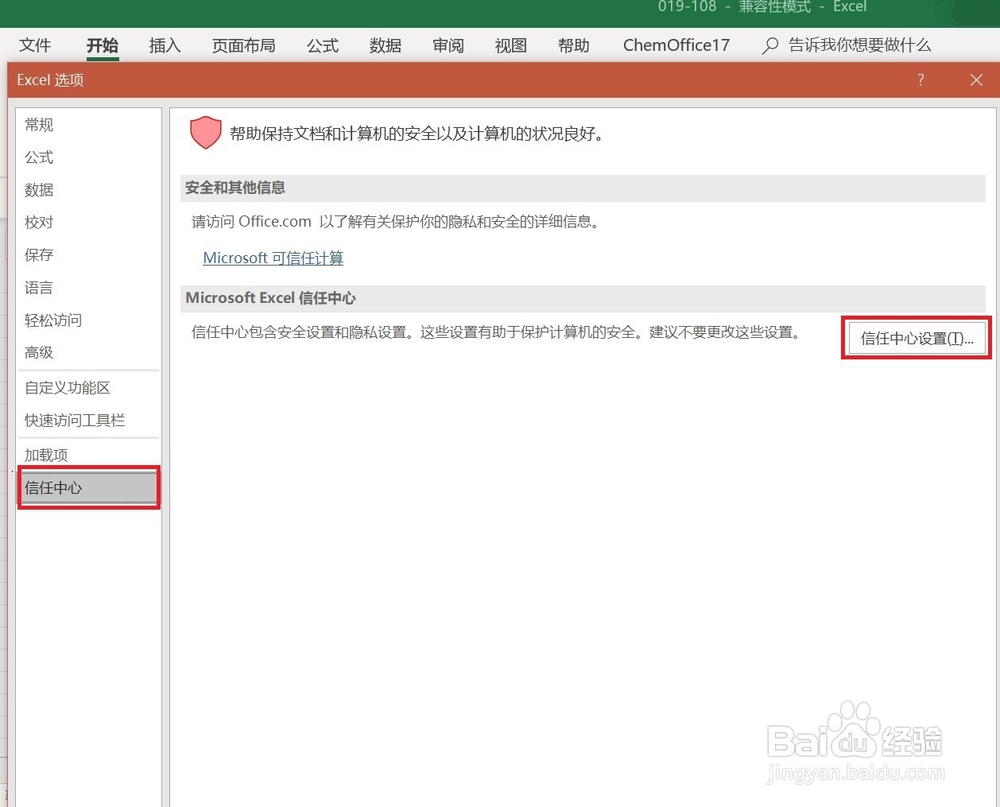The image size is (1000, 807).
Task: Select 语言 in options sidebar
Action: click(x=89, y=287)
